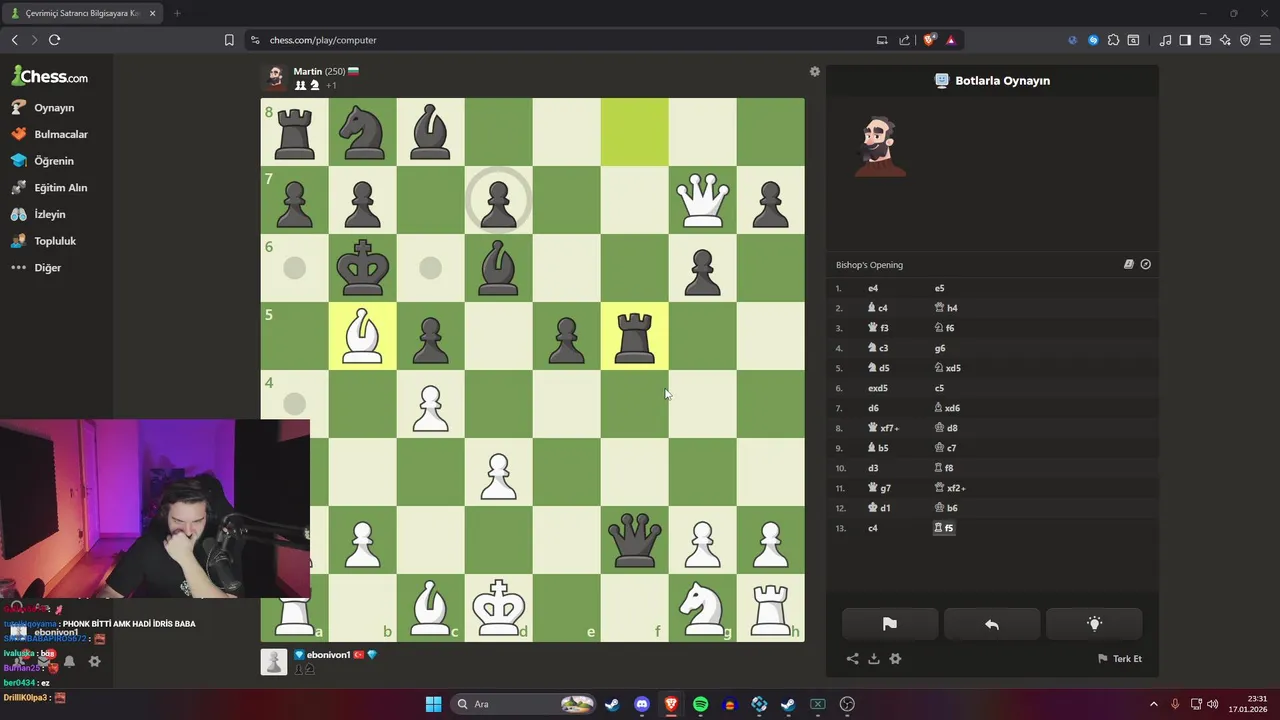Click the white king on d1

coord(498,608)
